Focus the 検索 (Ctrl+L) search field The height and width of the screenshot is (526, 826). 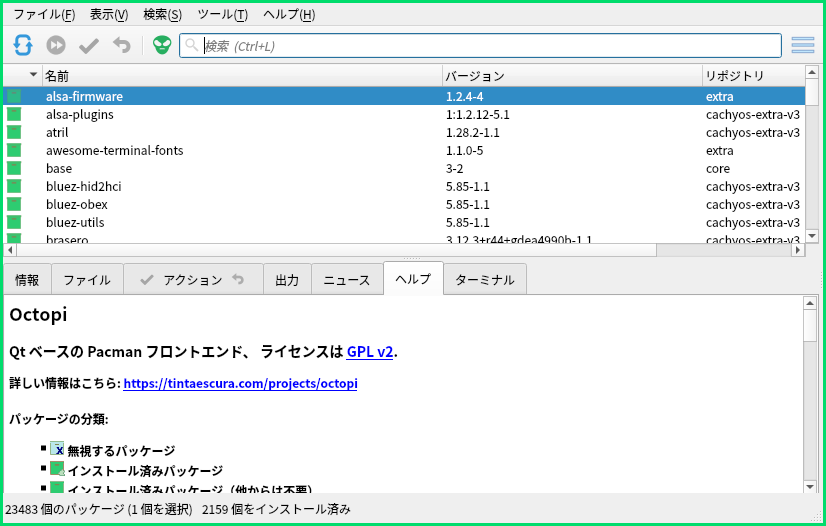coord(480,46)
